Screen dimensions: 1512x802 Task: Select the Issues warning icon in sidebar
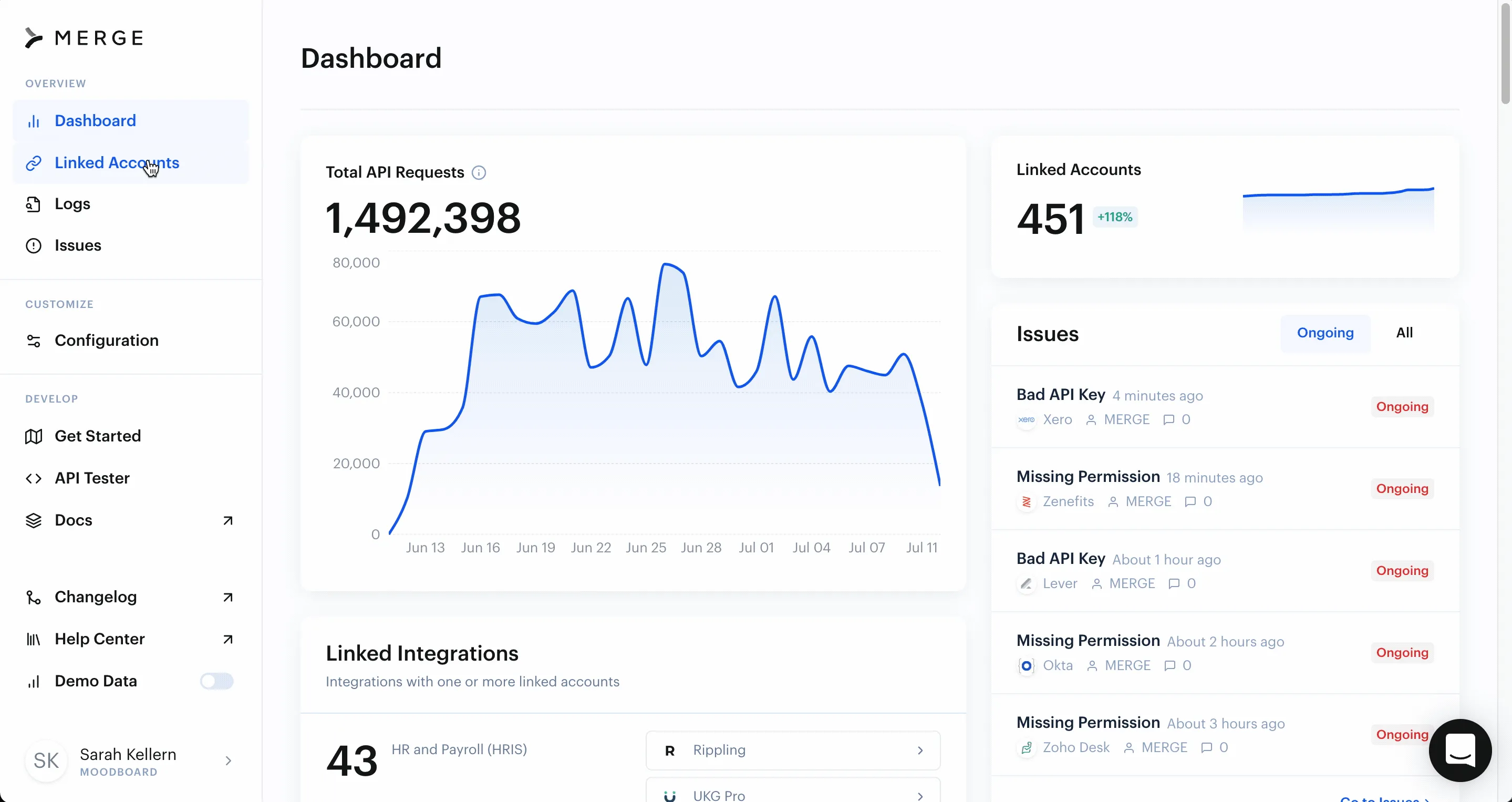pos(34,245)
